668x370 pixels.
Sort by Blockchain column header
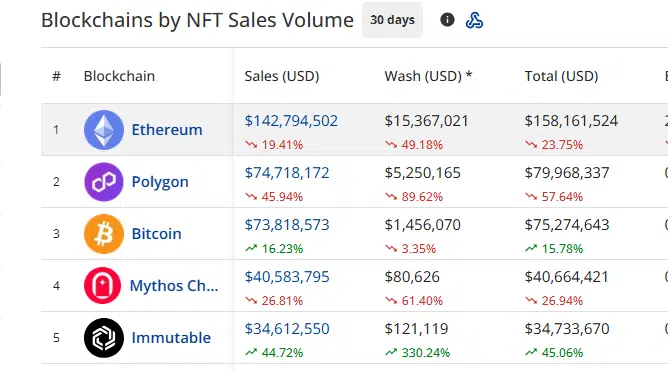coord(119,76)
